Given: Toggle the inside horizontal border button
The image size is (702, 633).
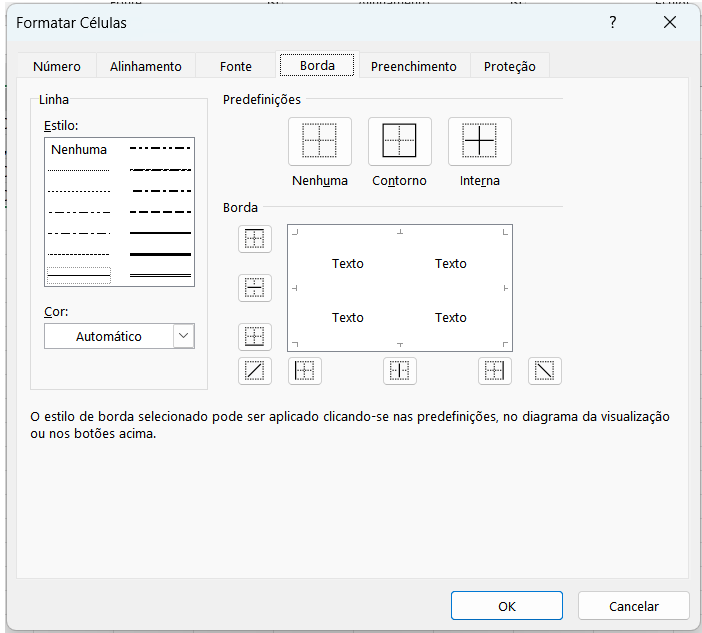Looking at the screenshot, I should [x=255, y=288].
